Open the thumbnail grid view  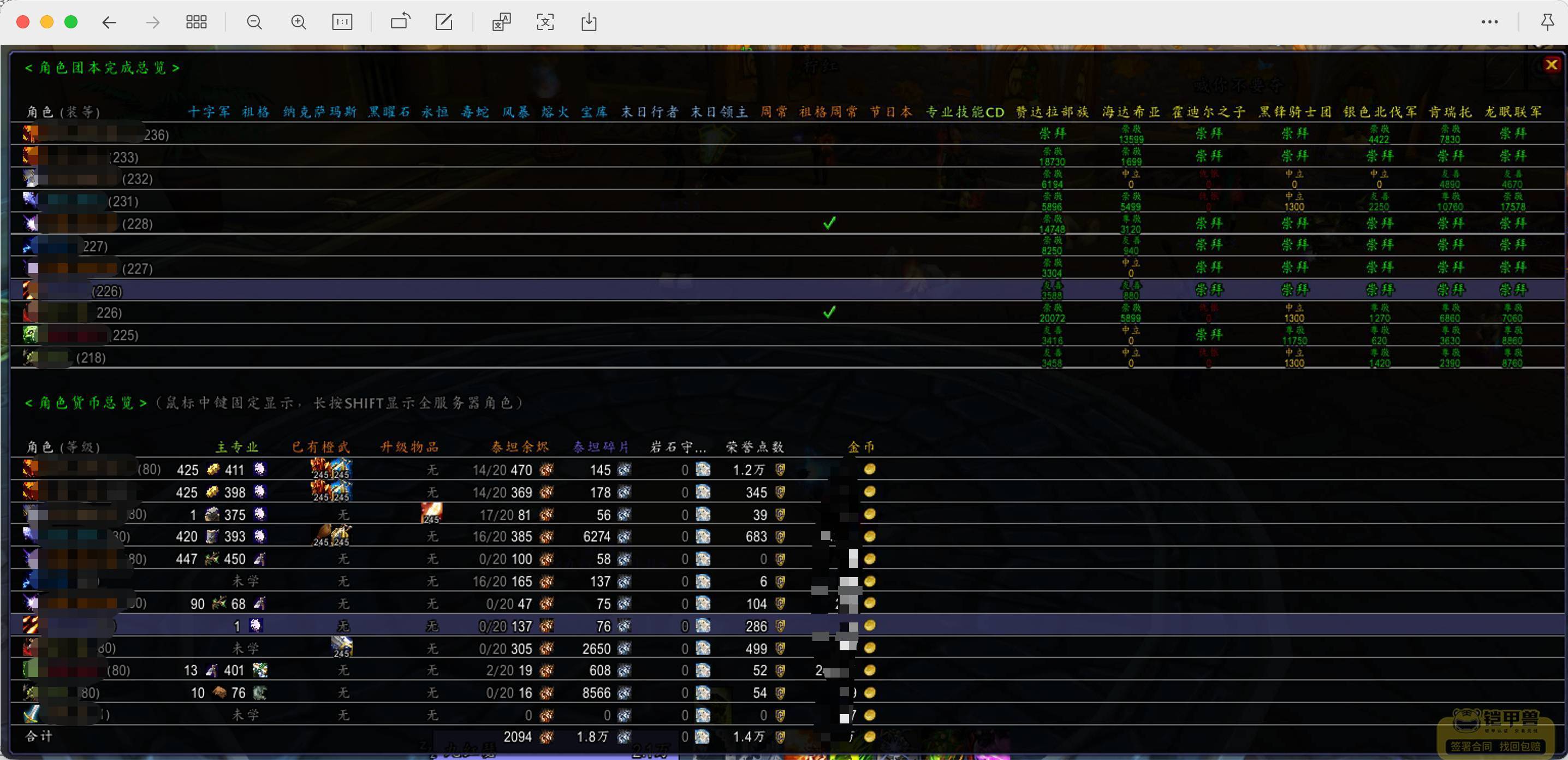(x=196, y=22)
